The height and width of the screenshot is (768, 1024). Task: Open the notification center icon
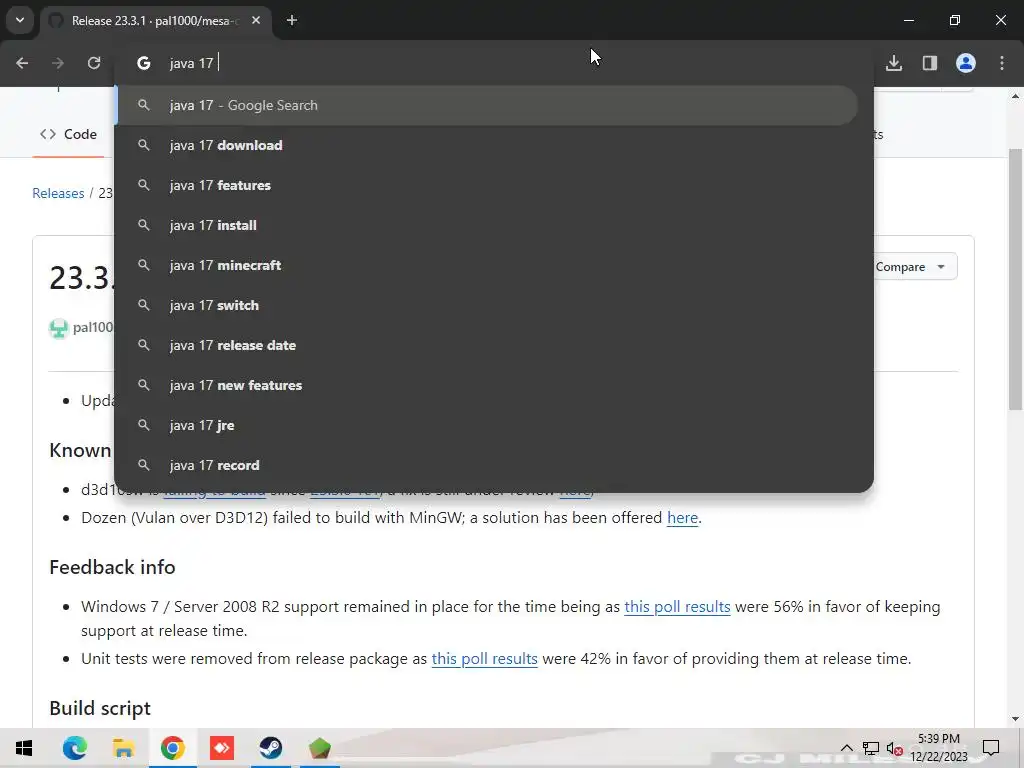(x=991, y=748)
